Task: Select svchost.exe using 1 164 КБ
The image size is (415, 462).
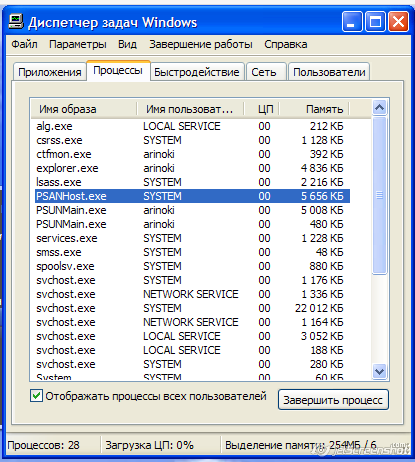Action: click(x=192, y=322)
